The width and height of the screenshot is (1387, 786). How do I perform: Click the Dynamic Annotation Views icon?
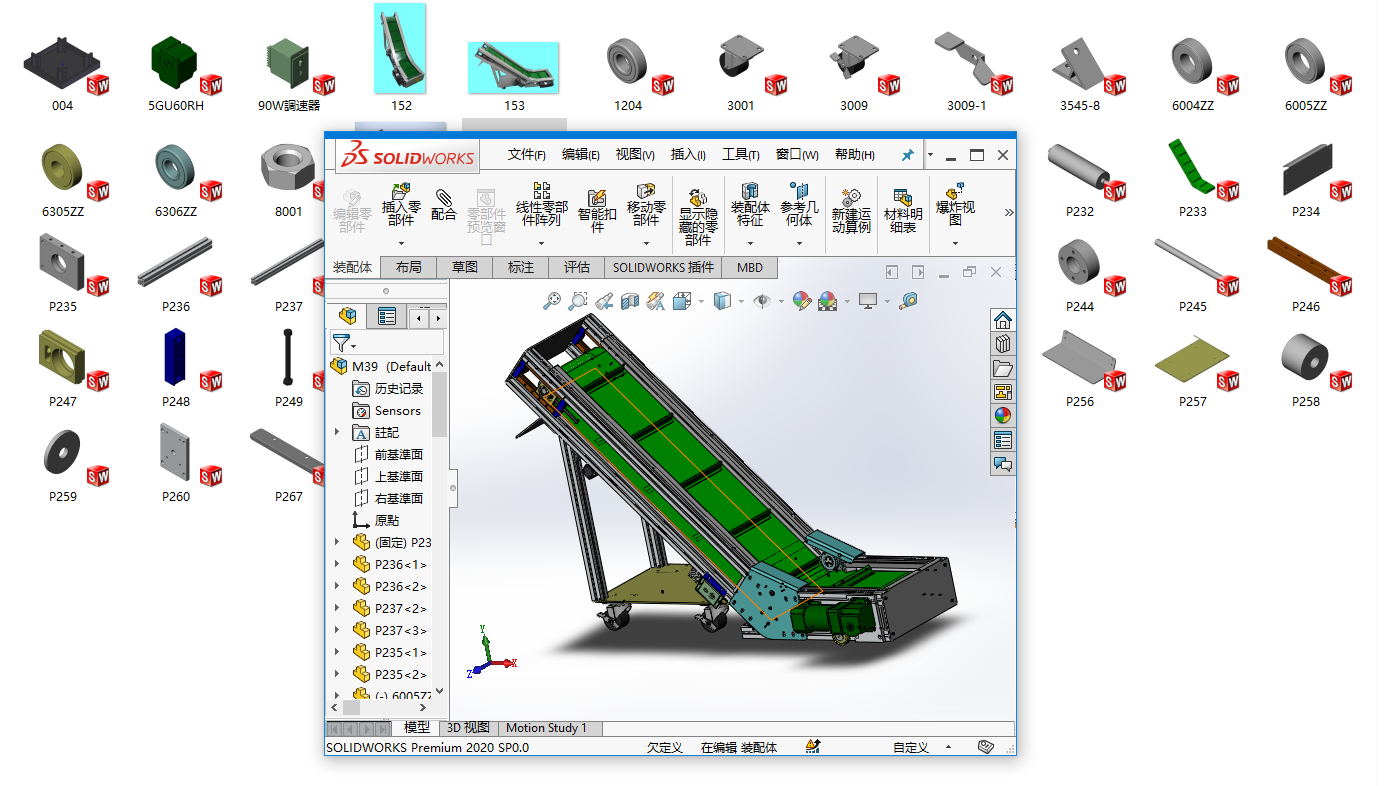coord(656,300)
